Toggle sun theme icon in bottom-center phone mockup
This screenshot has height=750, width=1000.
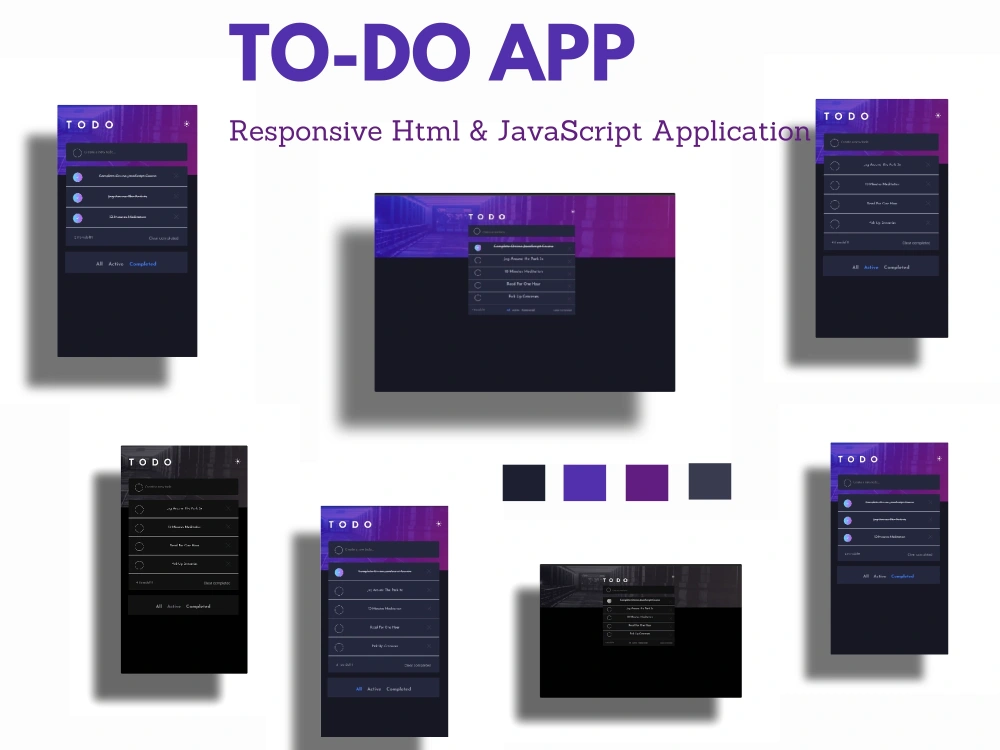[x=438, y=524]
